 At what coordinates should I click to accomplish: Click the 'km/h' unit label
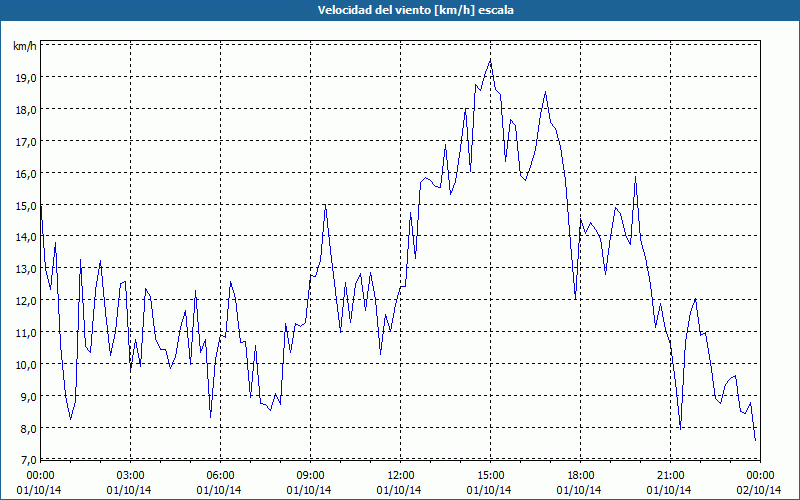24,46
